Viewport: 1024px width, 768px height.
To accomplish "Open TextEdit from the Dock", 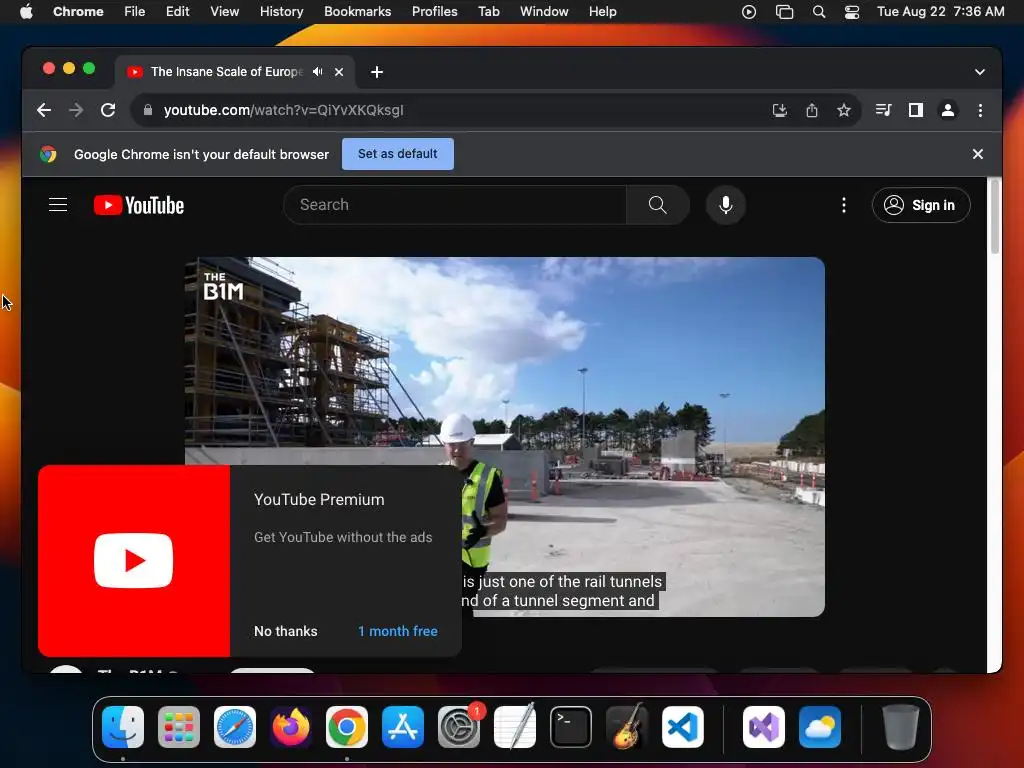I will click(x=515, y=727).
